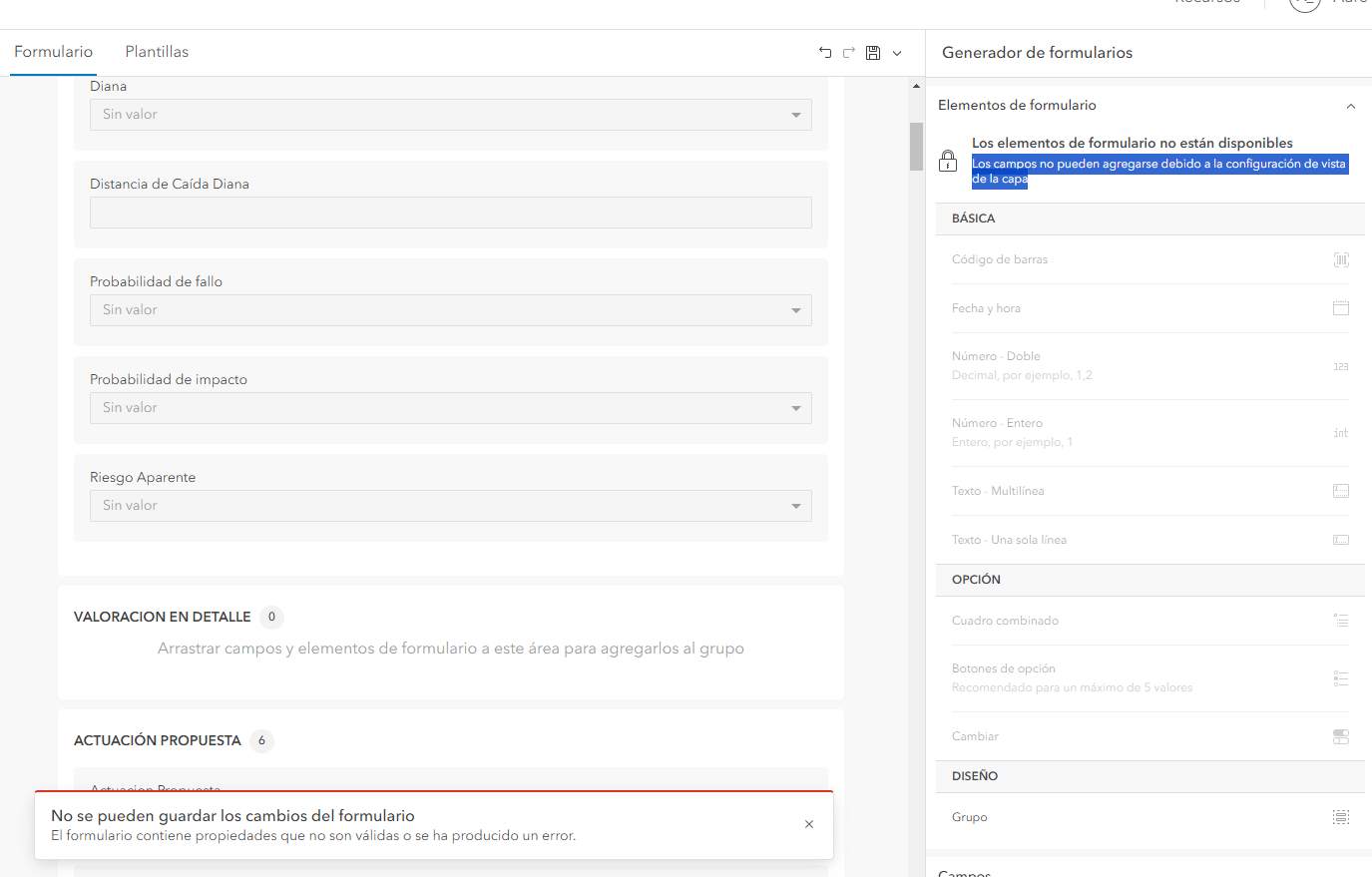Click the save form icon
The width and height of the screenshot is (1372, 877).
click(873, 53)
